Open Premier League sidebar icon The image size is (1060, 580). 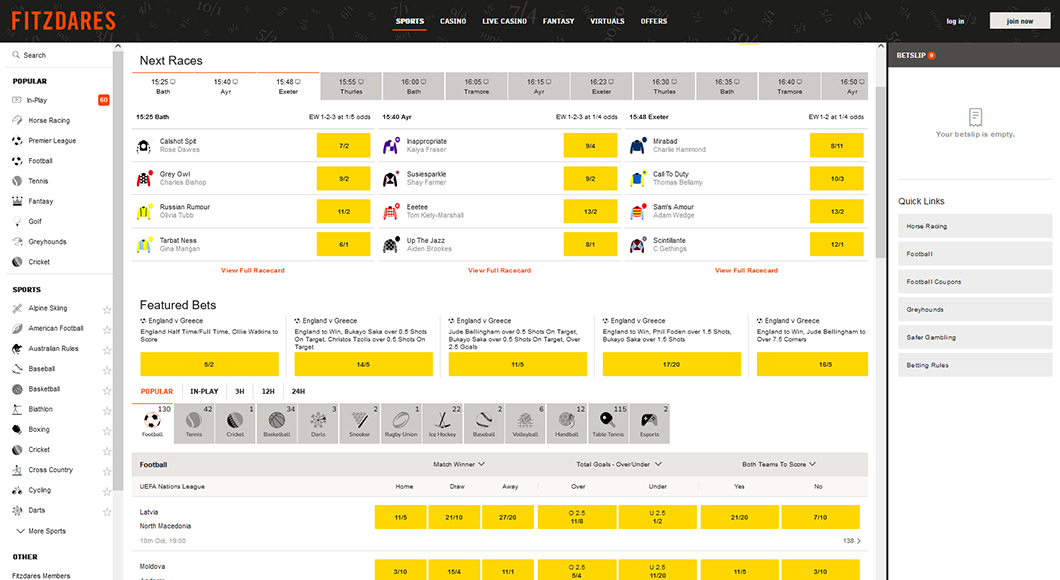(x=17, y=141)
